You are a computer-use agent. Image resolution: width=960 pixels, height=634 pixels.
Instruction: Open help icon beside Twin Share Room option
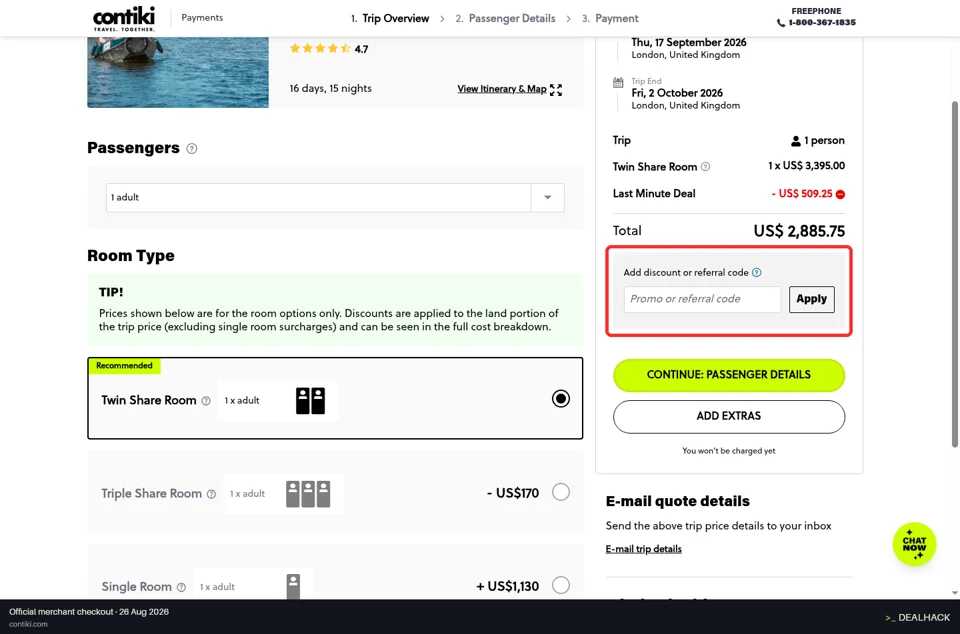pos(206,401)
